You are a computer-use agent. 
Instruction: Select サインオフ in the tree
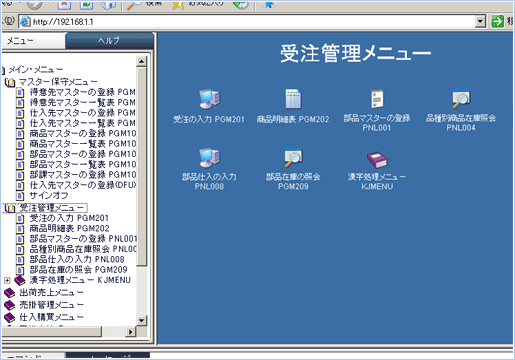coord(49,195)
